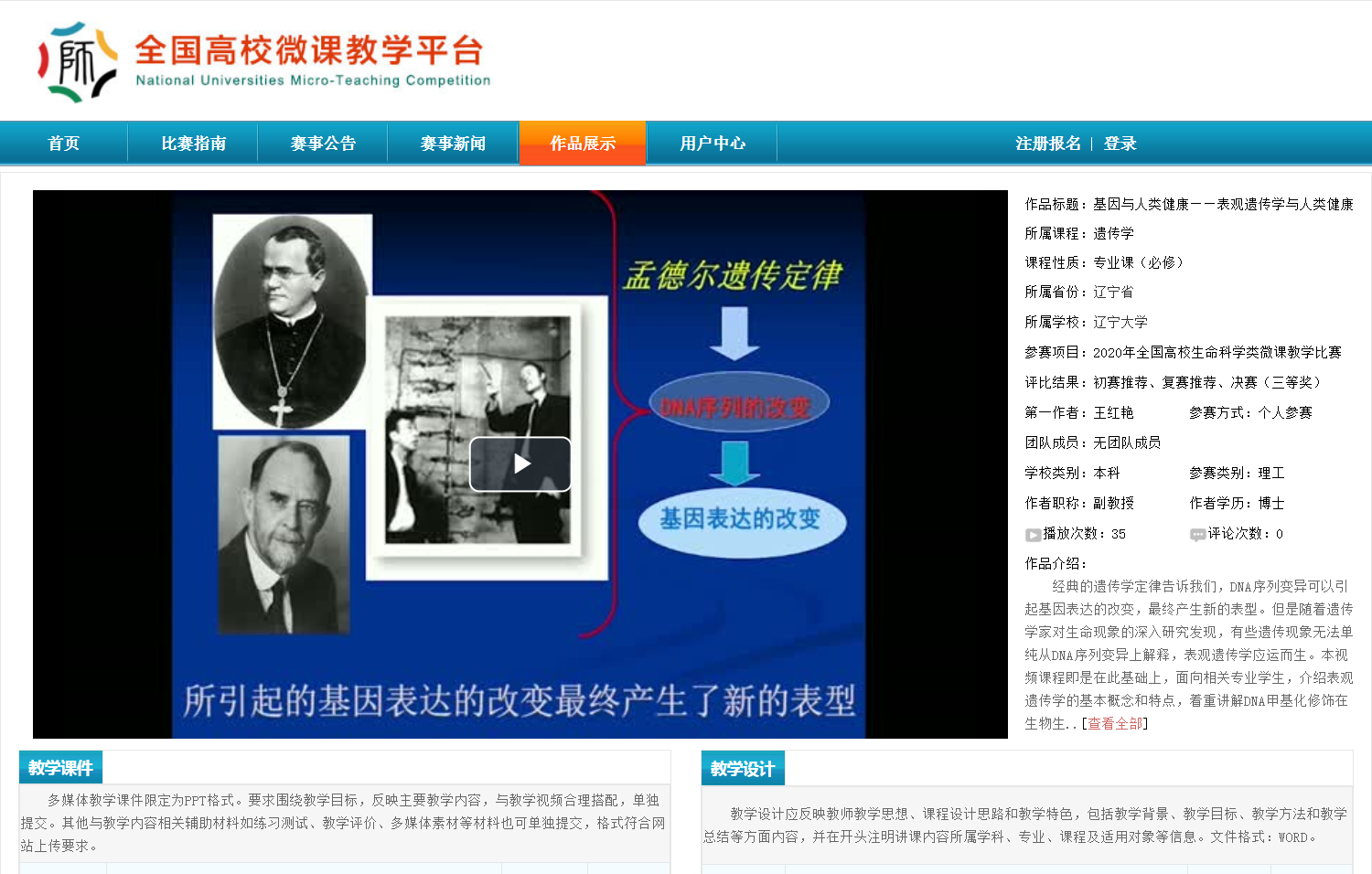Image resolution: width=1372 pixels, height=874 pixels.
Task: Switch to 作品展示 showcase tab
Action: pos(583,144)
